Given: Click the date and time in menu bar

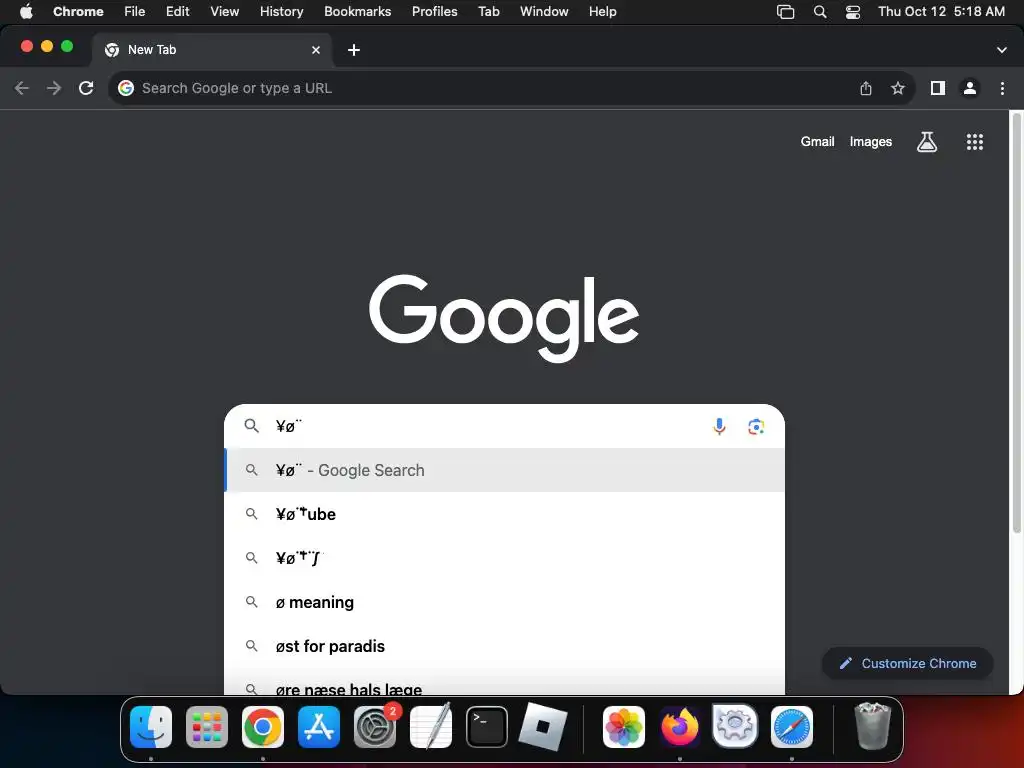Looking at the screenshot, I should pos(941,11).
